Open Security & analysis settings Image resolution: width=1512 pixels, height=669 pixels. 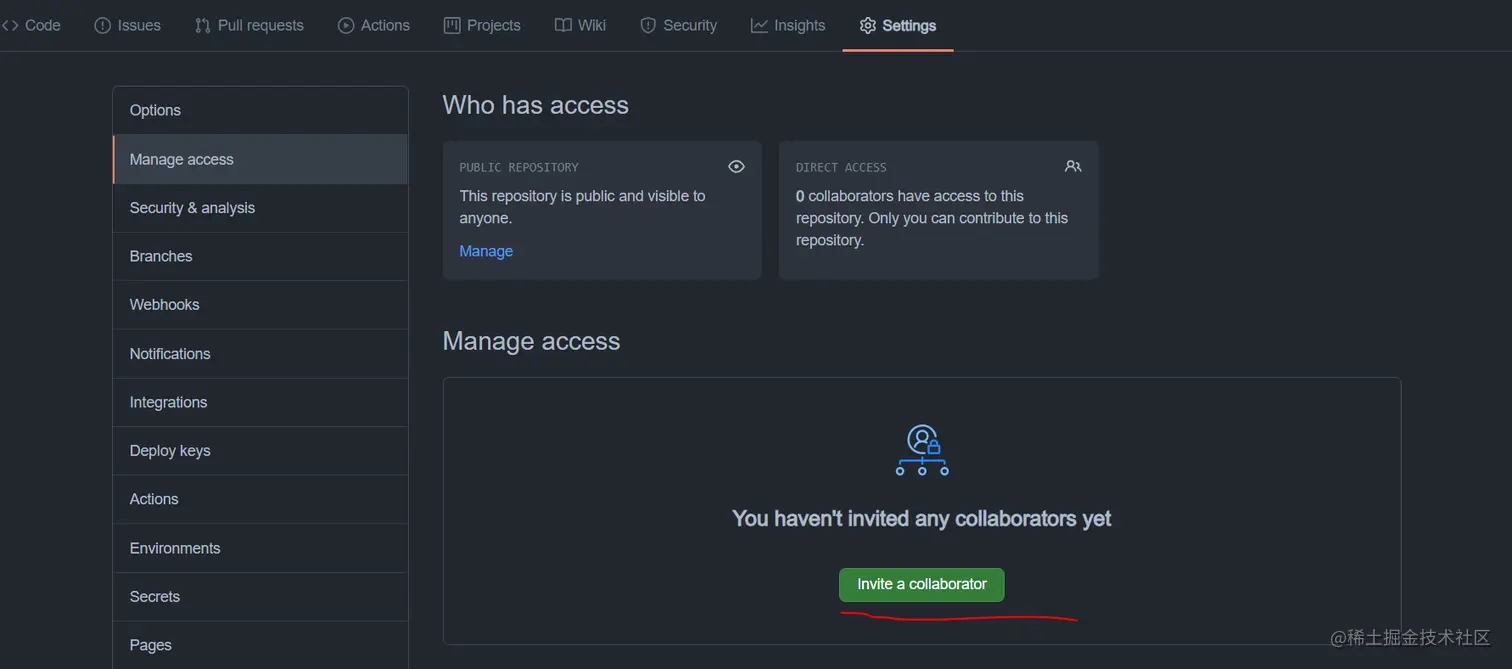(x=260, y=208)
